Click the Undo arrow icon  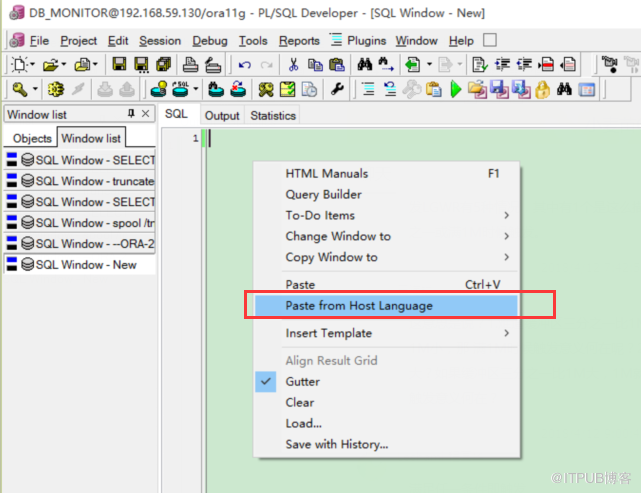244,65
